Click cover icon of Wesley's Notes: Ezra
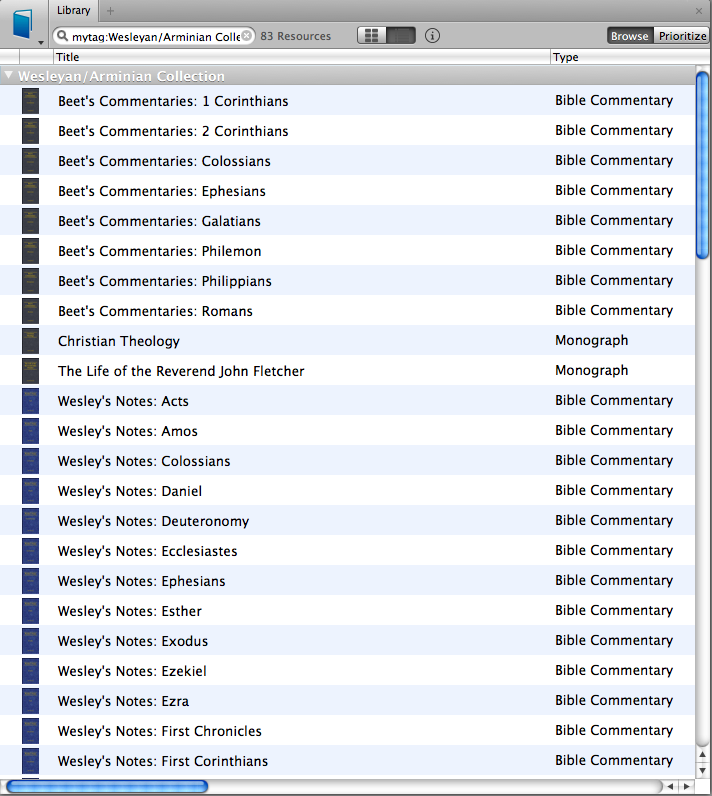The height and width of the screenshot is (796, 712). tap(30, 700)
